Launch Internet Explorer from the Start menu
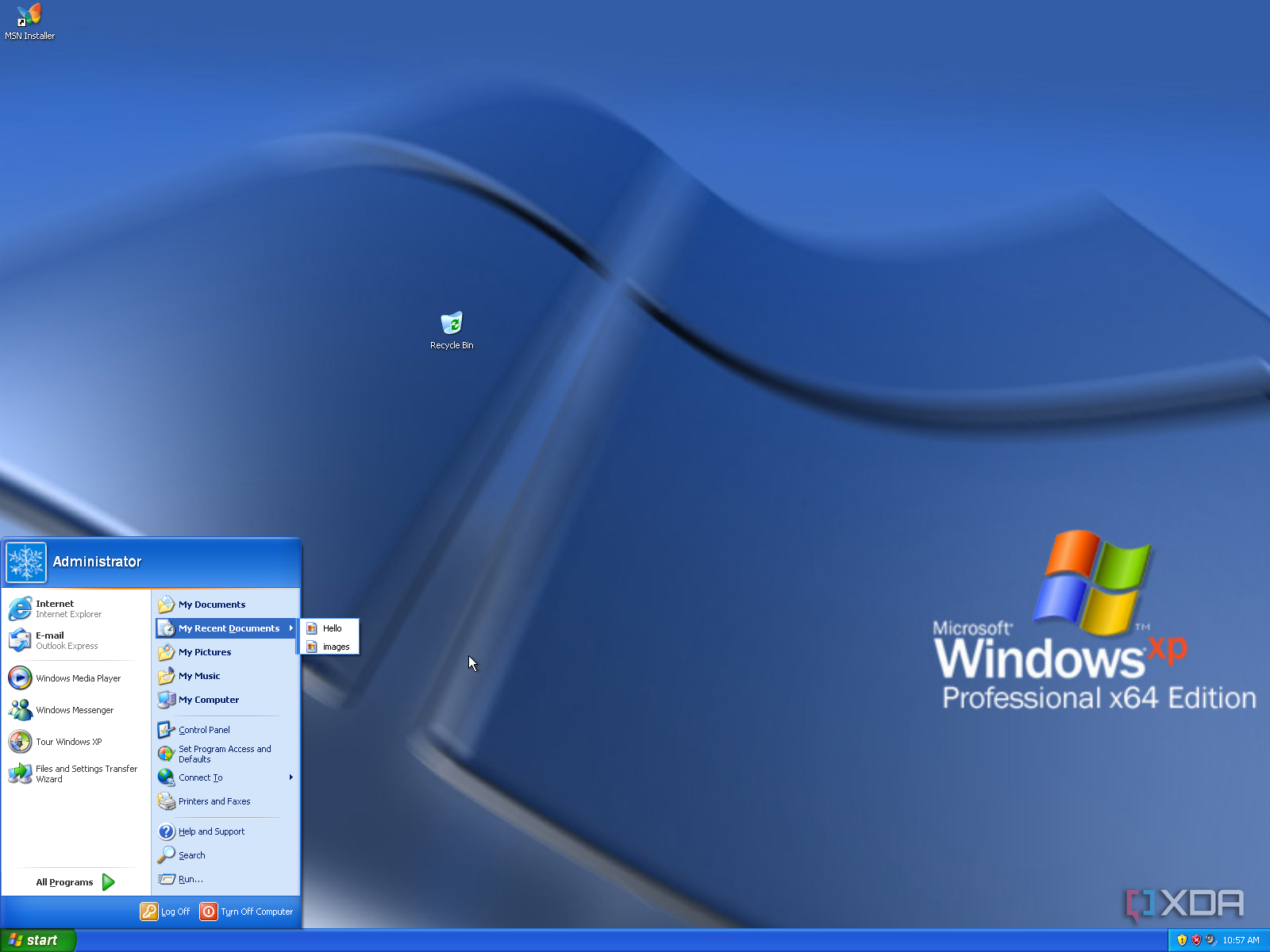This screenshot has height=952, width=1270. 76,608
